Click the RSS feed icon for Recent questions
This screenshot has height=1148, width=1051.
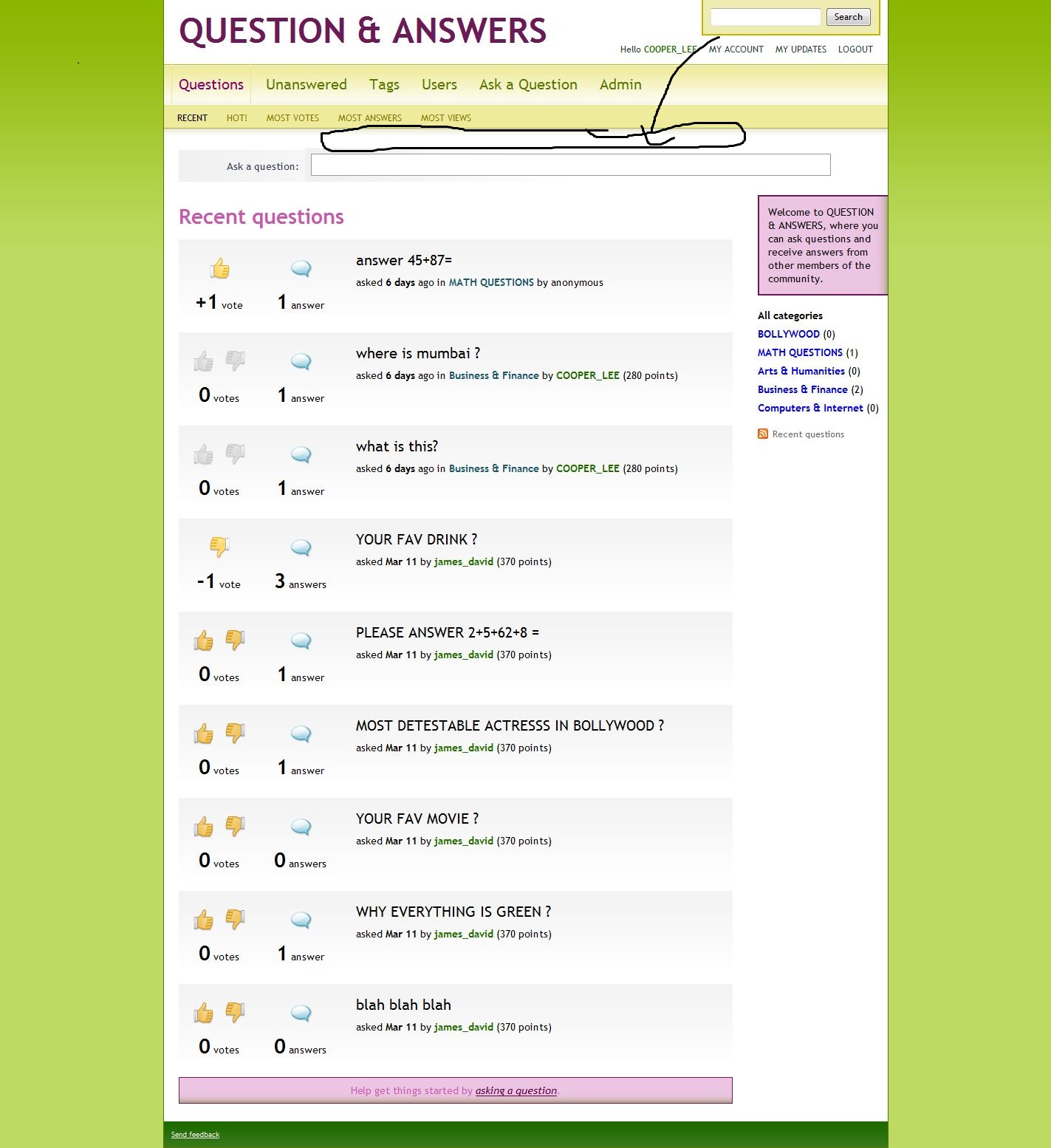(763, 434)
